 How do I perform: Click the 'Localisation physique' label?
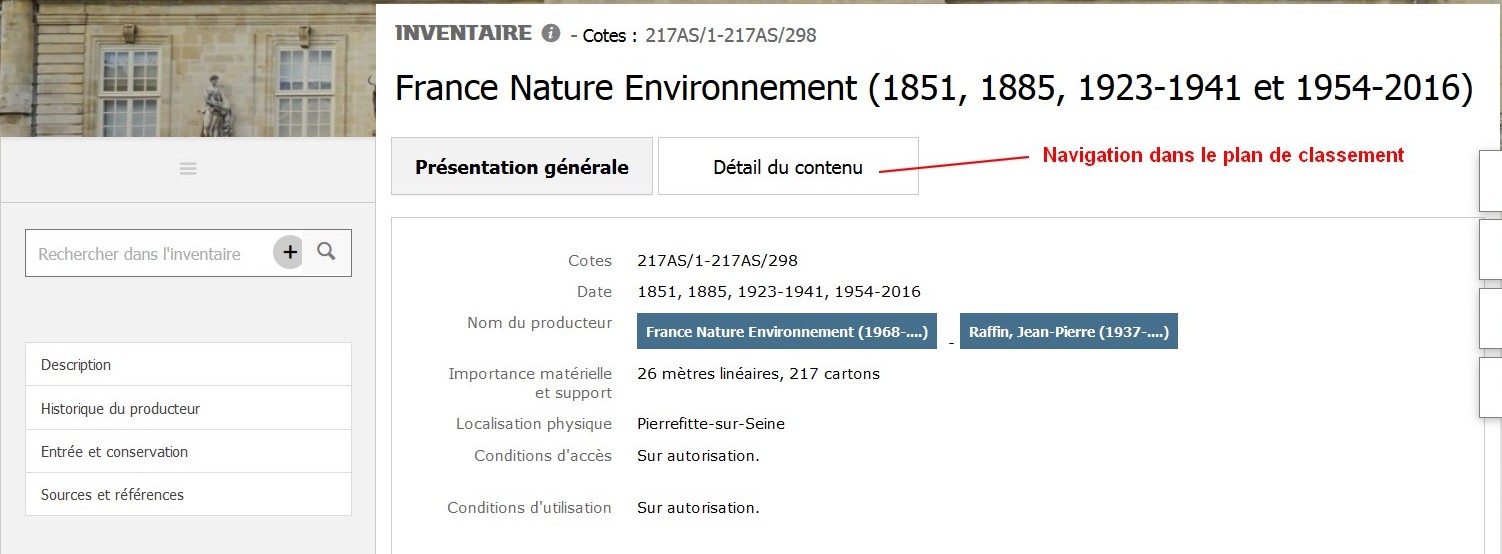coord(534,424)
